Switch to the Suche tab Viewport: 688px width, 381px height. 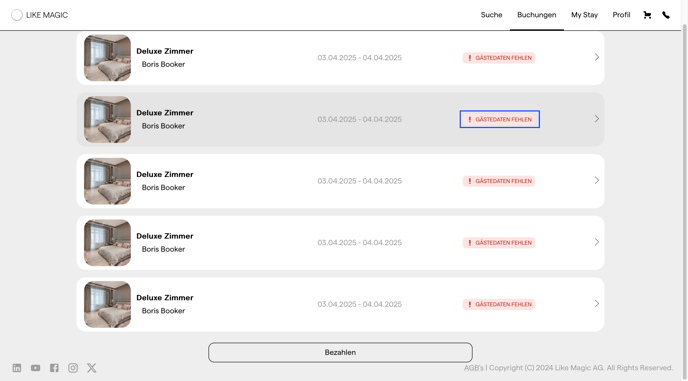(491, 15)
